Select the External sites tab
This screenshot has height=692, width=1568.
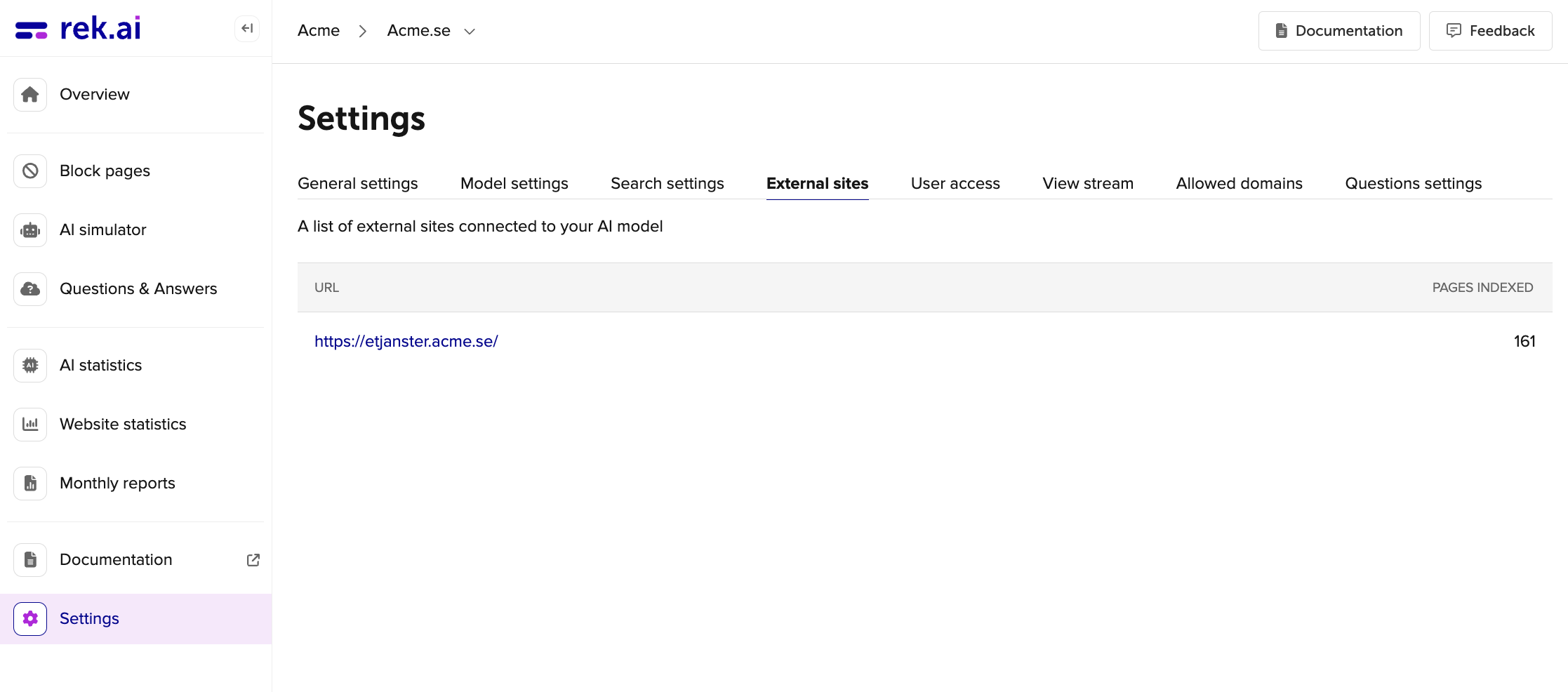(x=817, y=183)
